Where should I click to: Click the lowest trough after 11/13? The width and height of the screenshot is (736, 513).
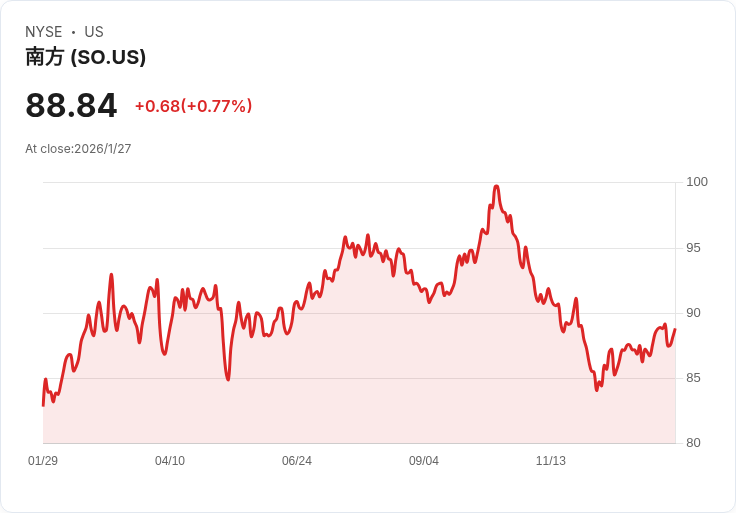pyautogui.click(x=597, y=389)
